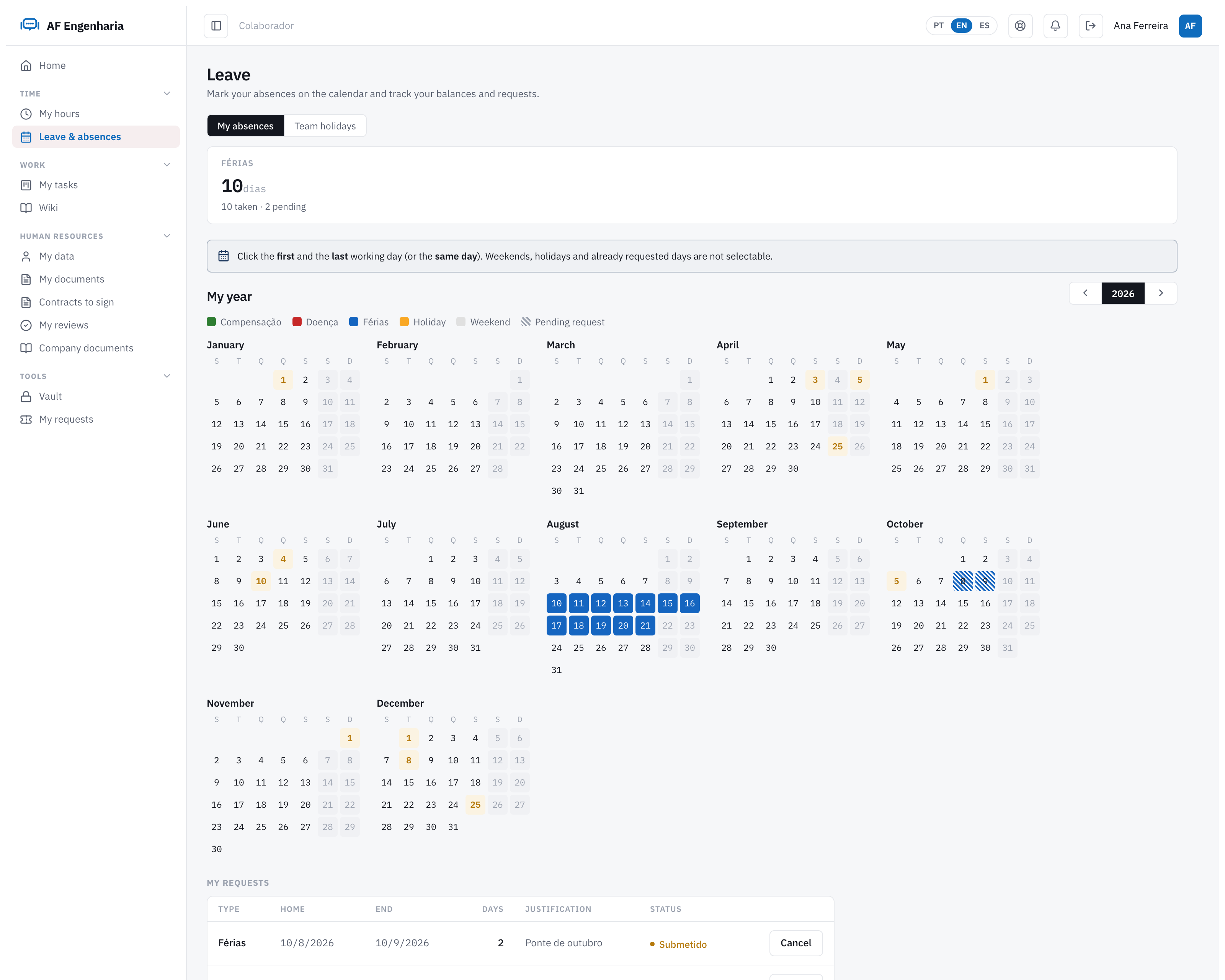
Task: Open Company documents page
Action: [x=96, y=348]
